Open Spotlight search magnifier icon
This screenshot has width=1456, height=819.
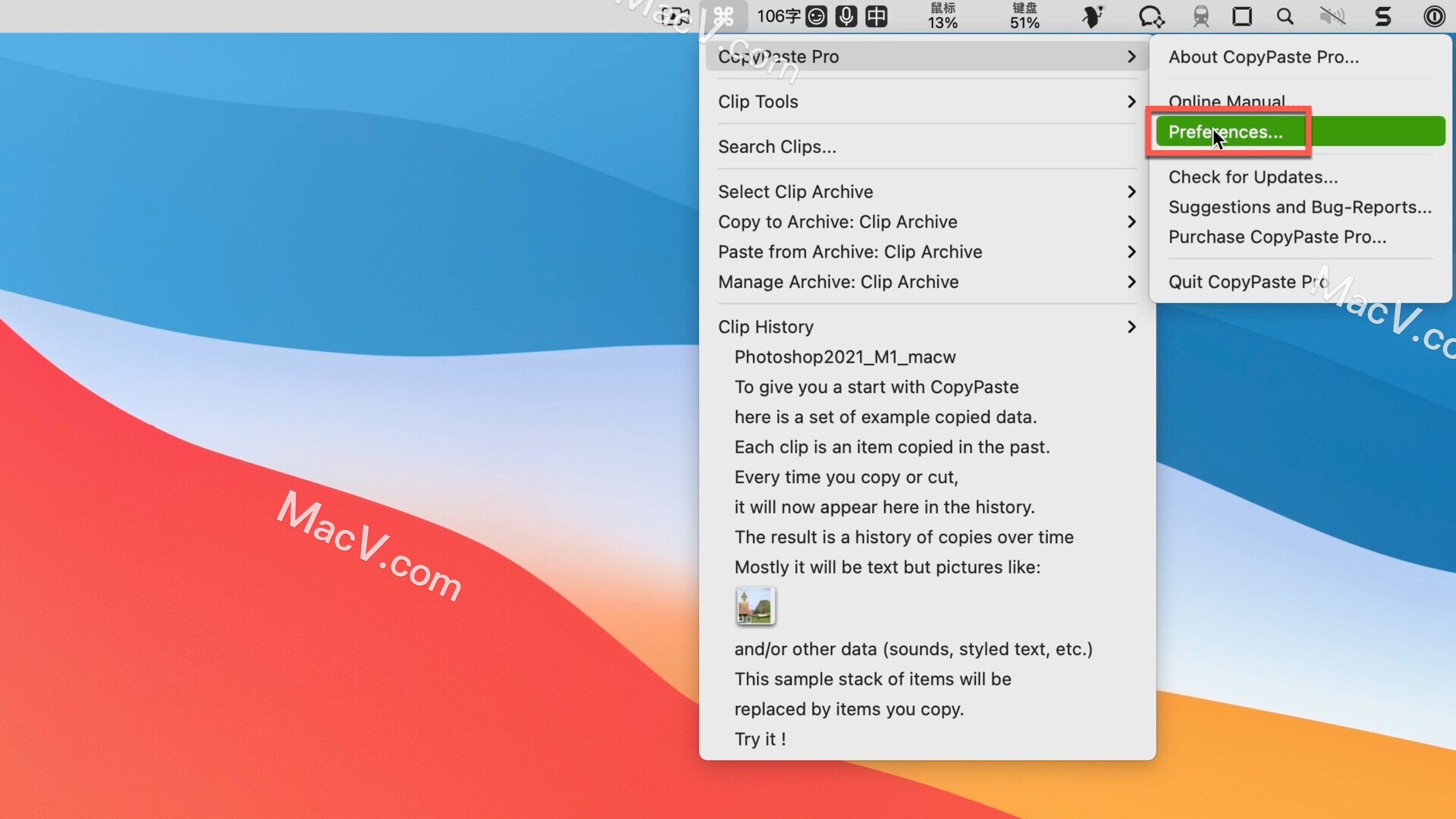point(1285,16)
